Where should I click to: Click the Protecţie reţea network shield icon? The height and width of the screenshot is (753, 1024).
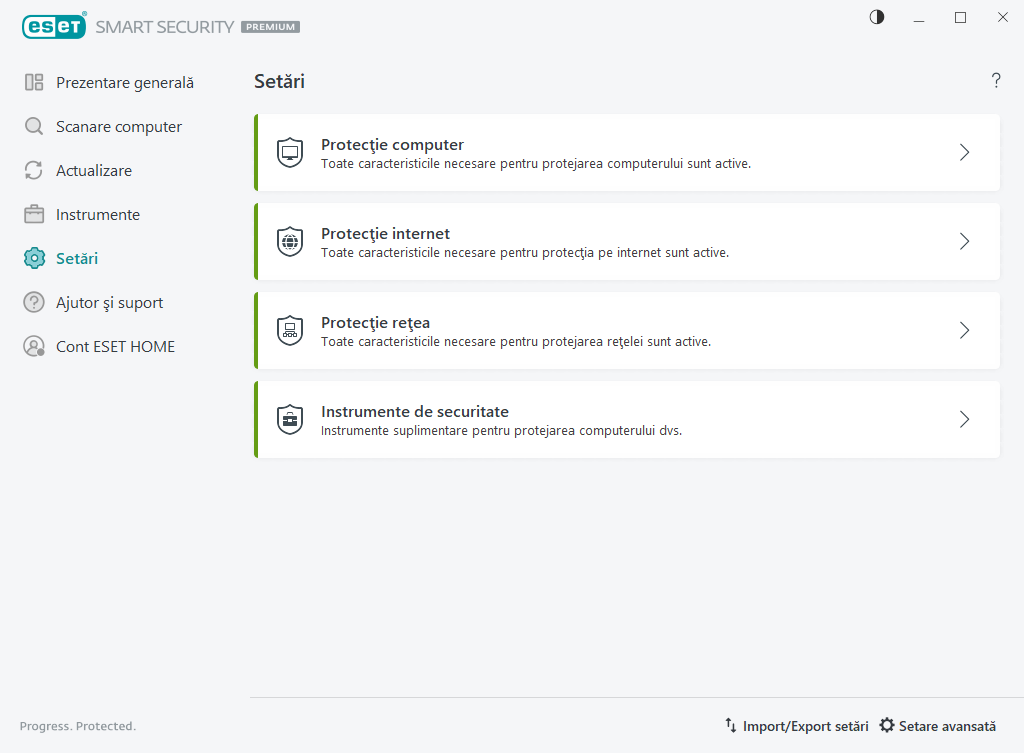289,331
